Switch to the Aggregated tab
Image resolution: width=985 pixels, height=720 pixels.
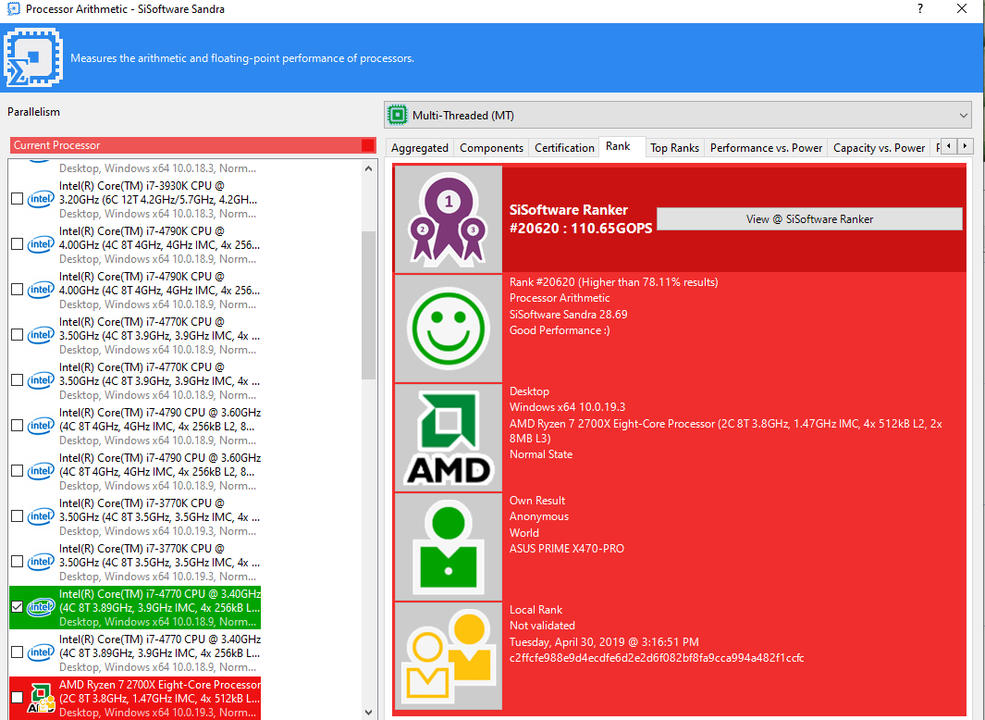click(x=419, y=148)
